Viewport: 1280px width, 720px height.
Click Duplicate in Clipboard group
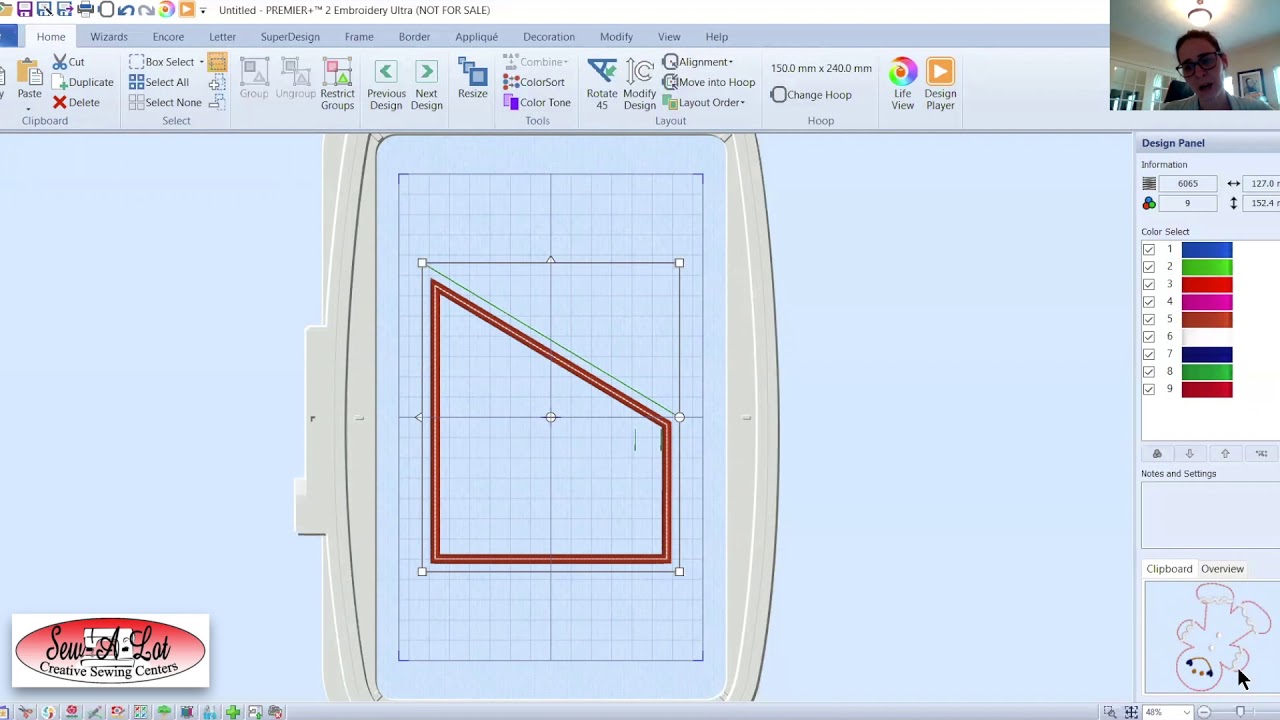[x=83, y=82]
